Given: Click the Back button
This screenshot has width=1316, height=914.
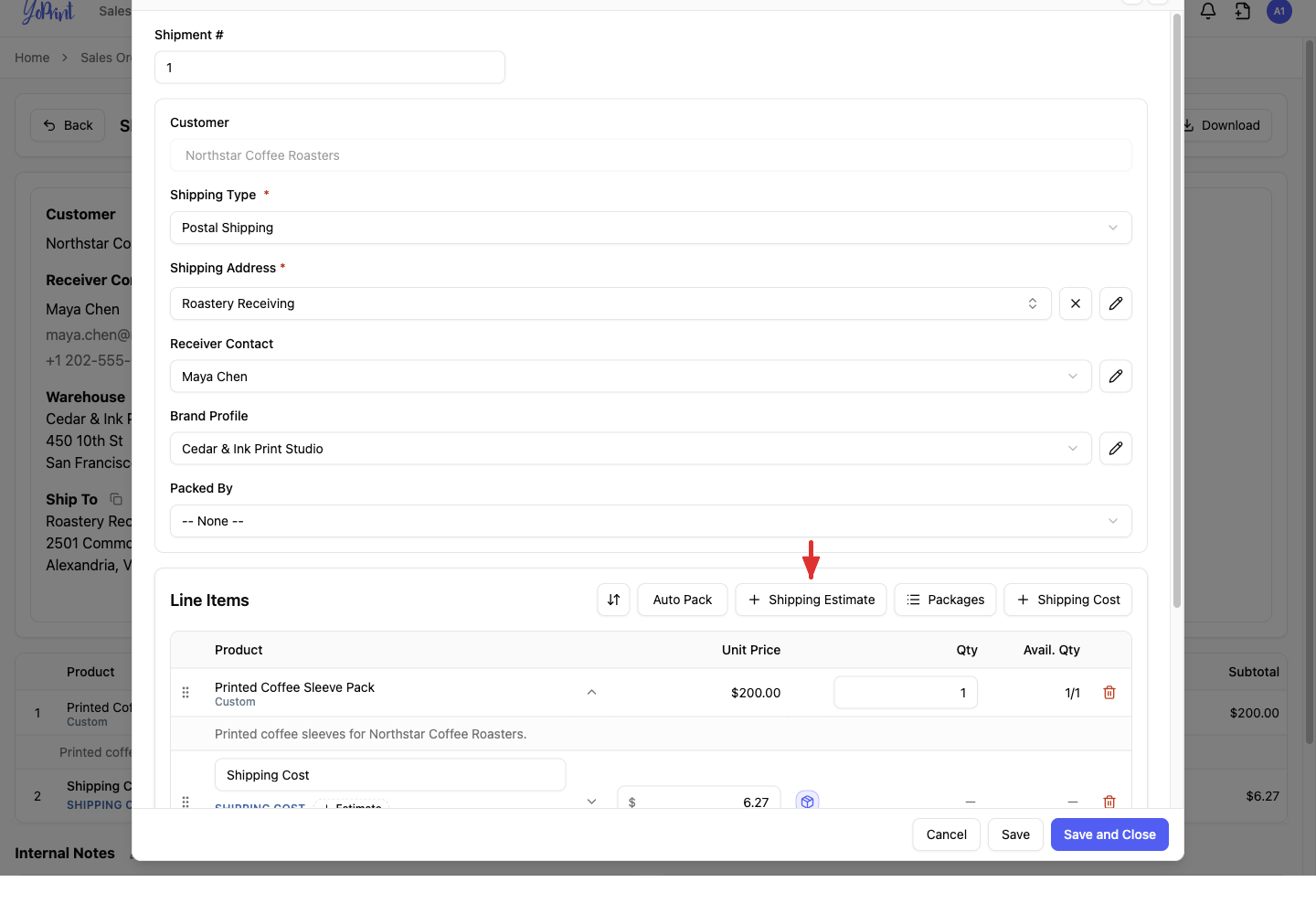Looking at the screenshot, I should click(69, 125).
